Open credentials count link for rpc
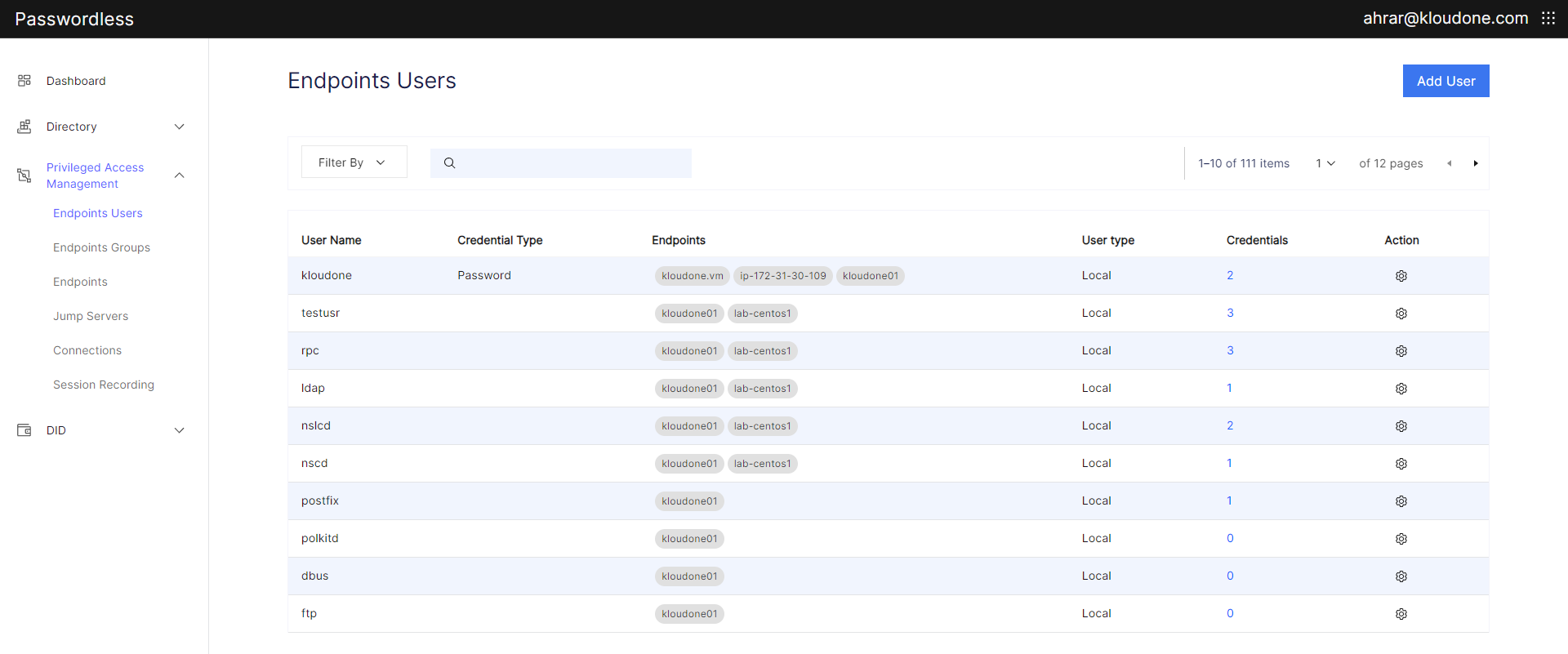The height and width of the screenshot is (654, 1568). (1230, 351)
